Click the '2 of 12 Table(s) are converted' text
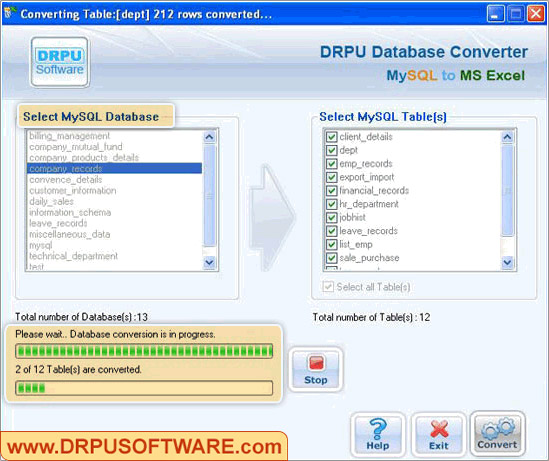Screen dimensions: 549x461 point(78,369)
